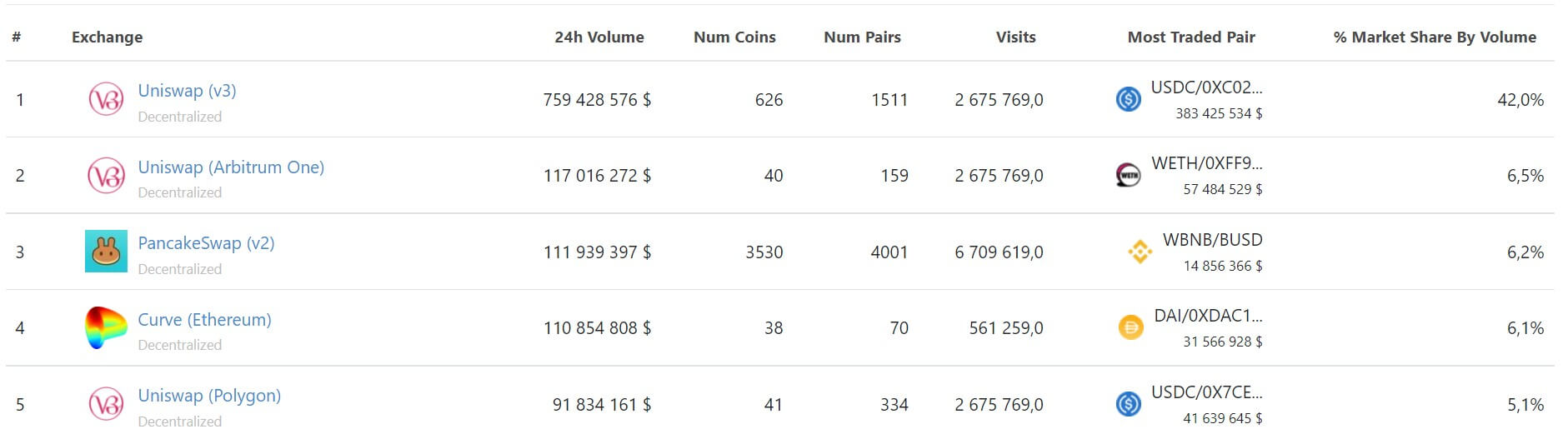
Task: Click the Uniswap (Arbitrum One) logo icon
Action: [x=106, y=176]
